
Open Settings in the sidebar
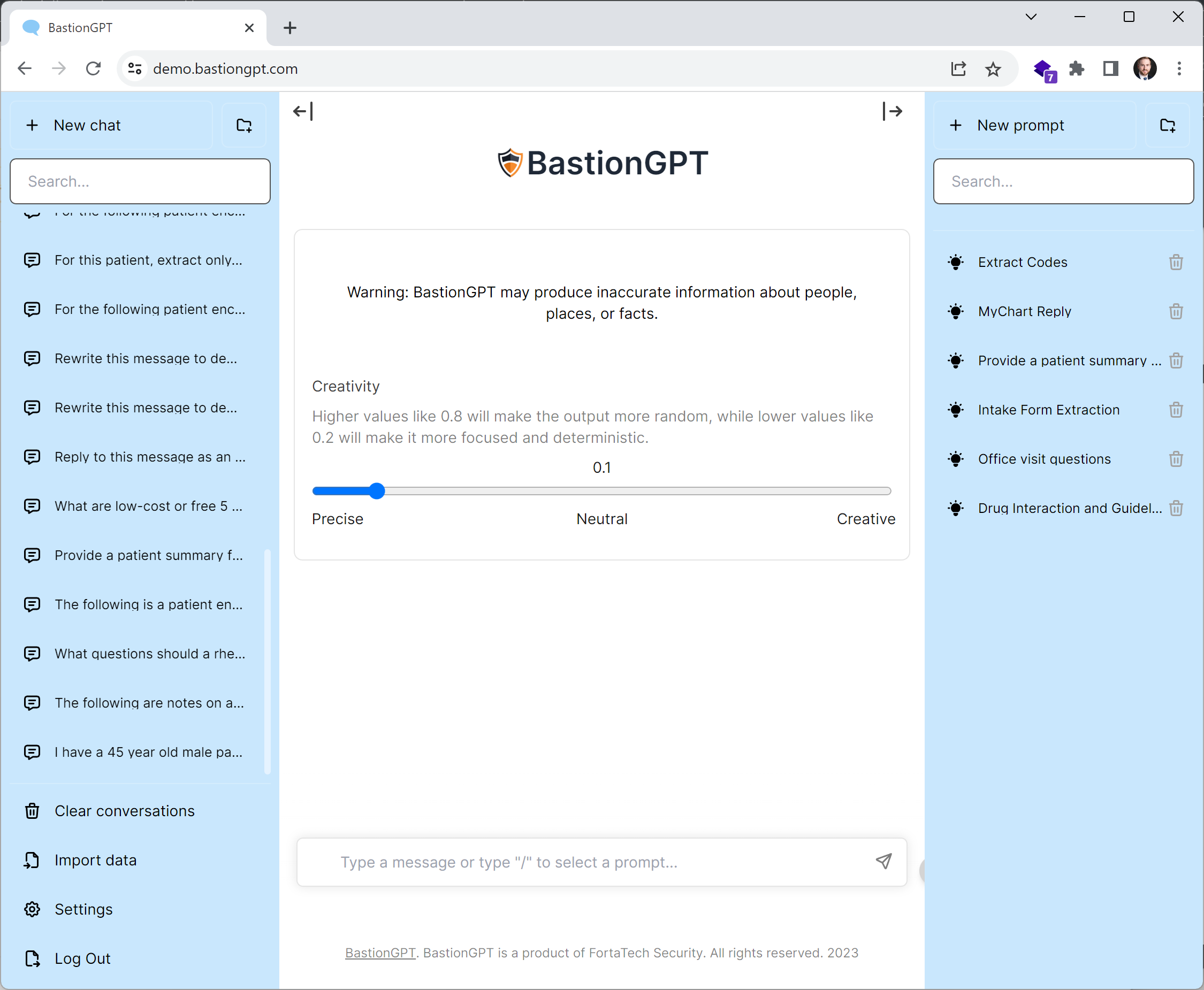point(140,909)
